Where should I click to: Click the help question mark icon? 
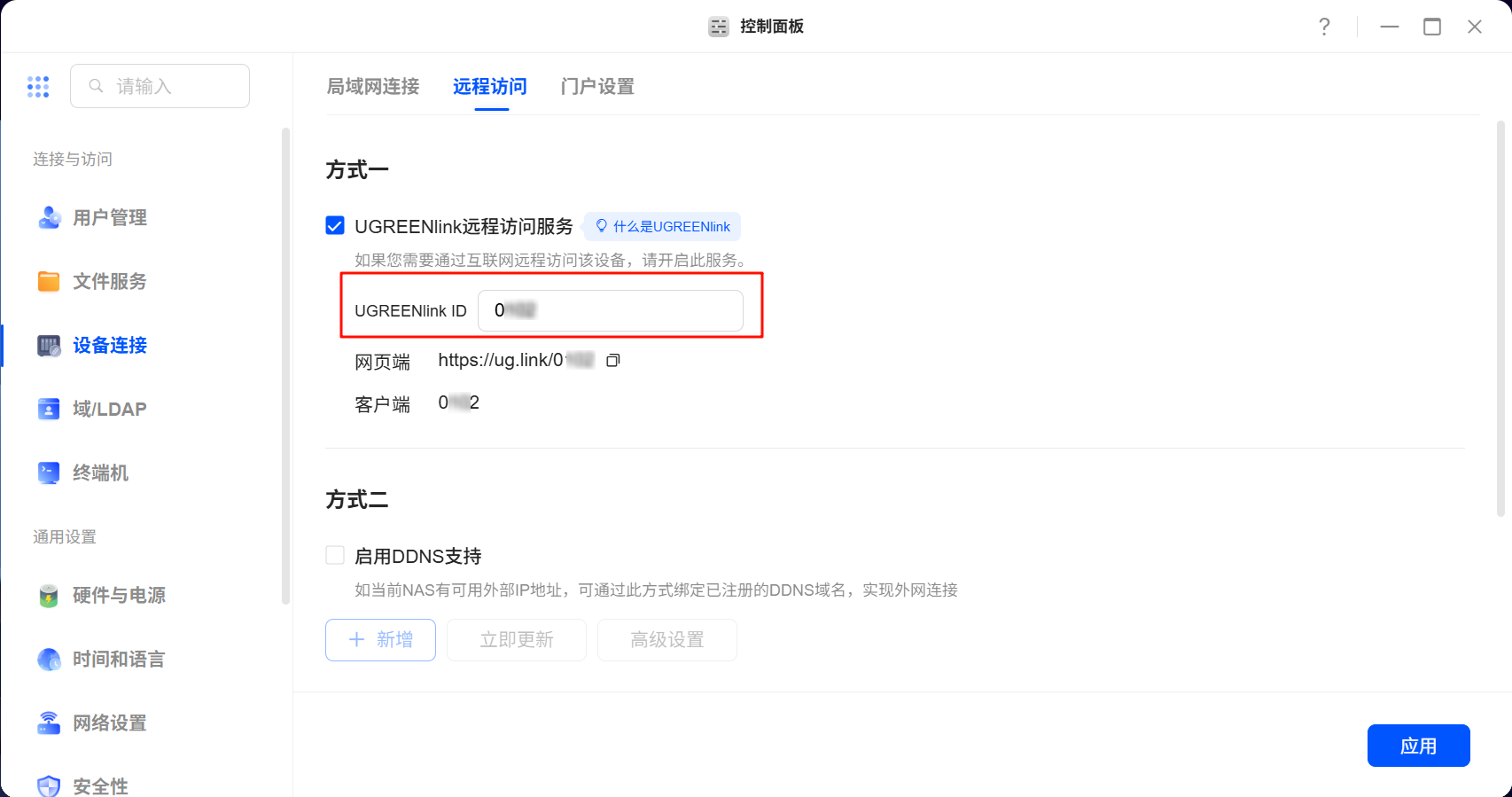[1324, 27]
